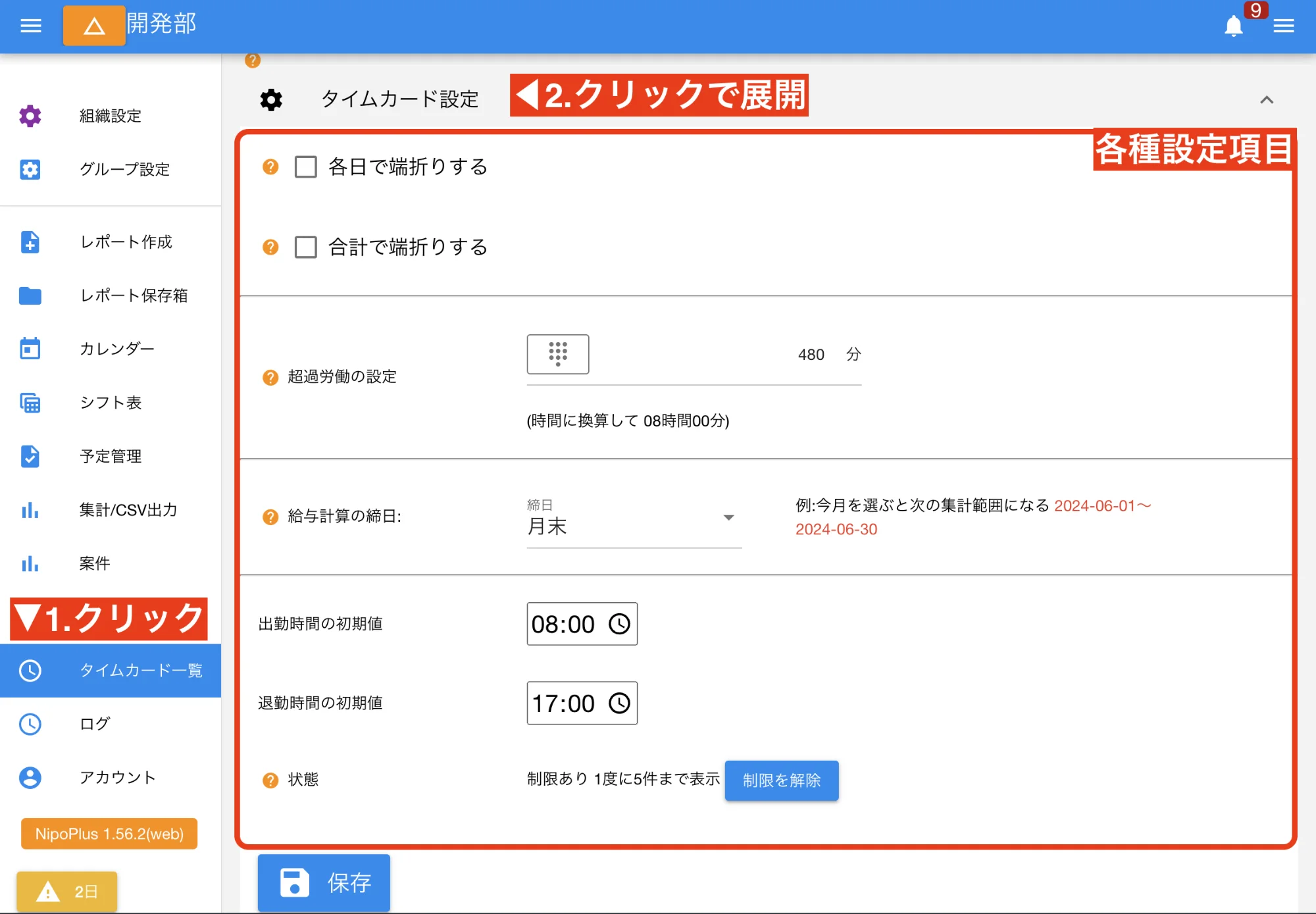
Task: Click the help icon beside 状態
Action: point(269,780)
